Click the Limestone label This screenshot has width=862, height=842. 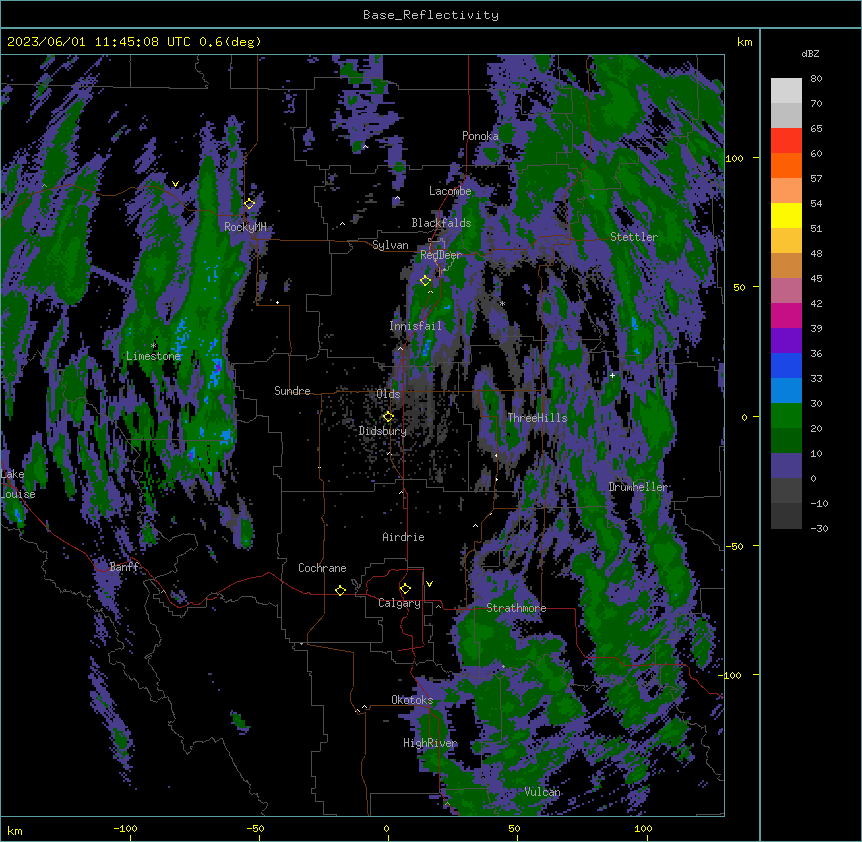[x=153, y=356]
